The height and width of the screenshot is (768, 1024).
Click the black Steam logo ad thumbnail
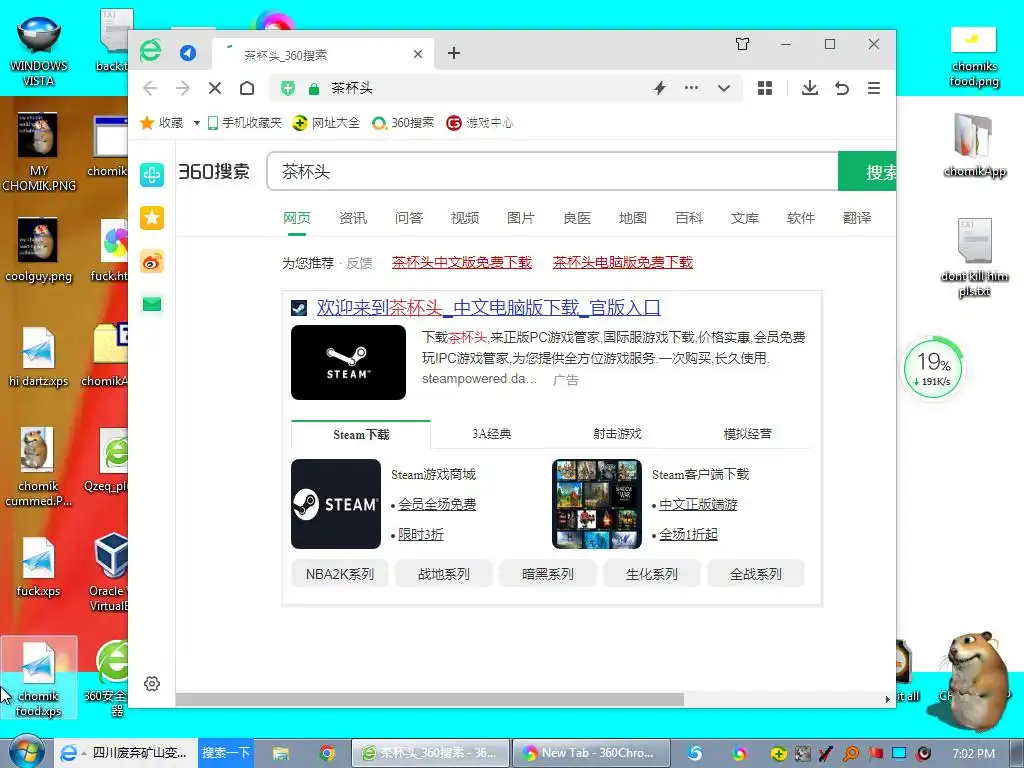coord(349,362)
